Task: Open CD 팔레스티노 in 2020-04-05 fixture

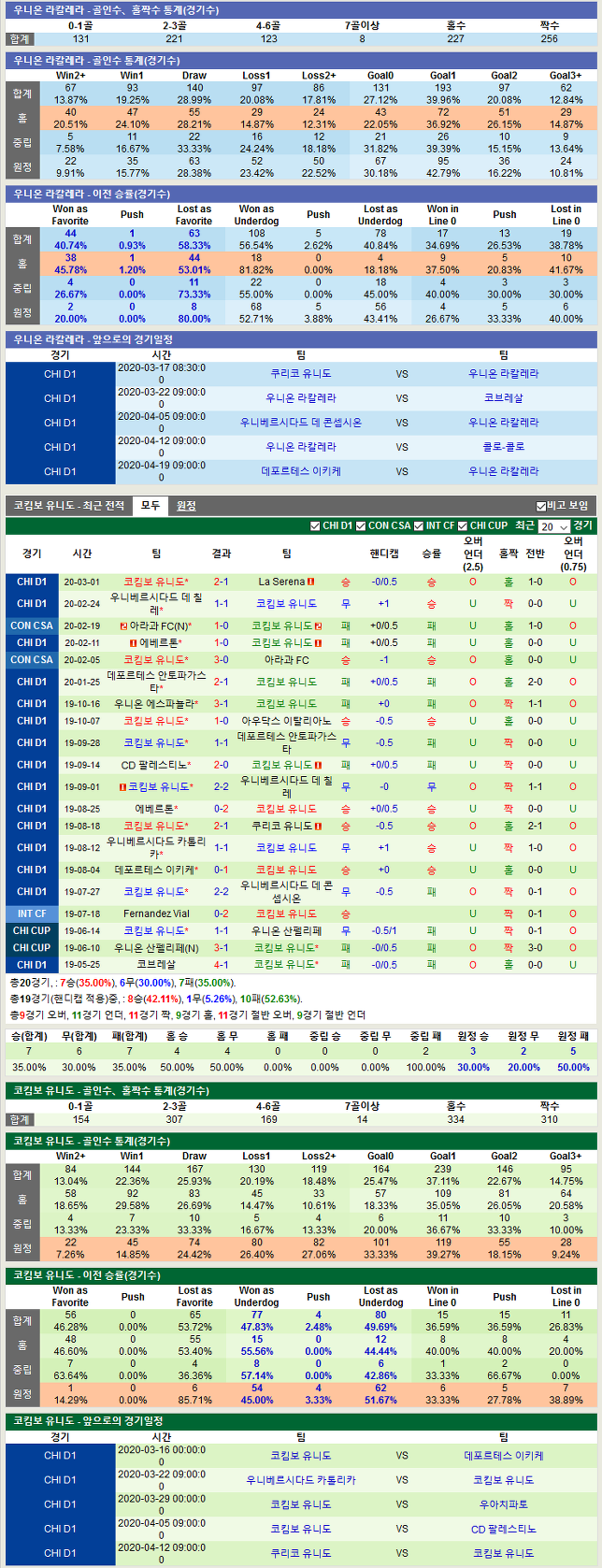Action: pos(503,1529)
